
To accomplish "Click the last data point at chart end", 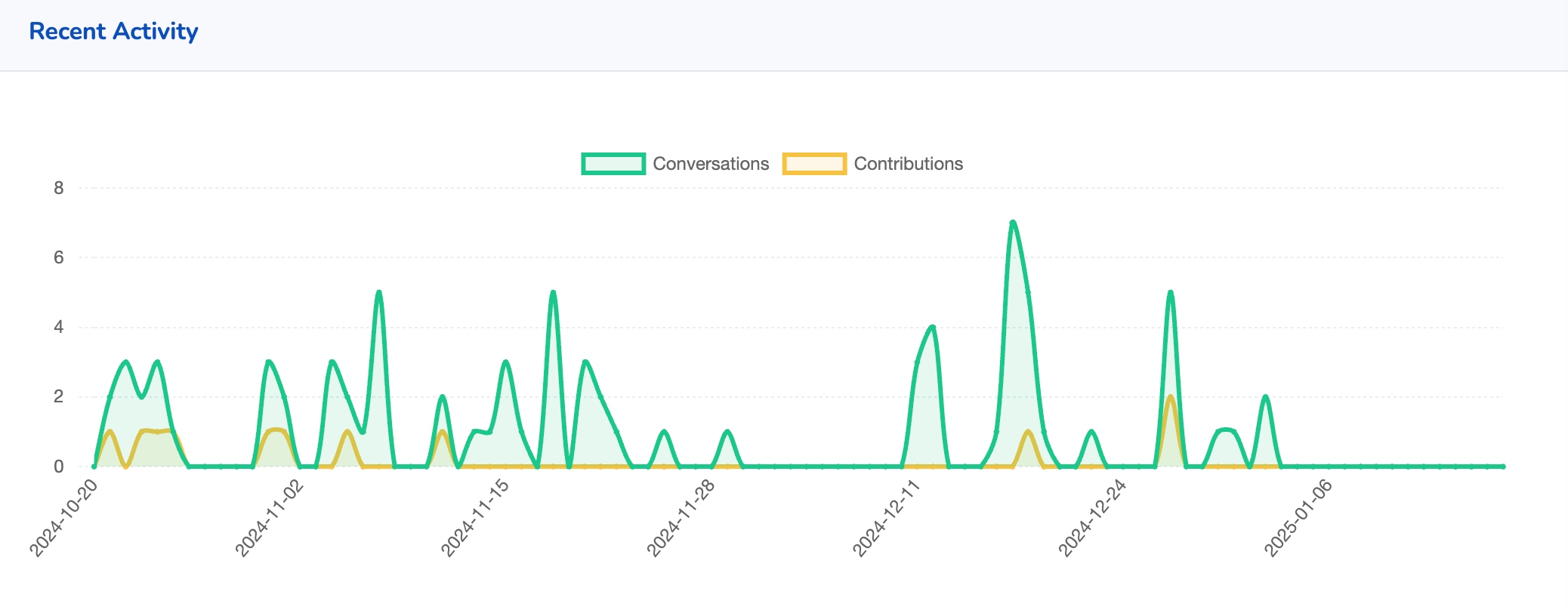I will point(1502,467).
